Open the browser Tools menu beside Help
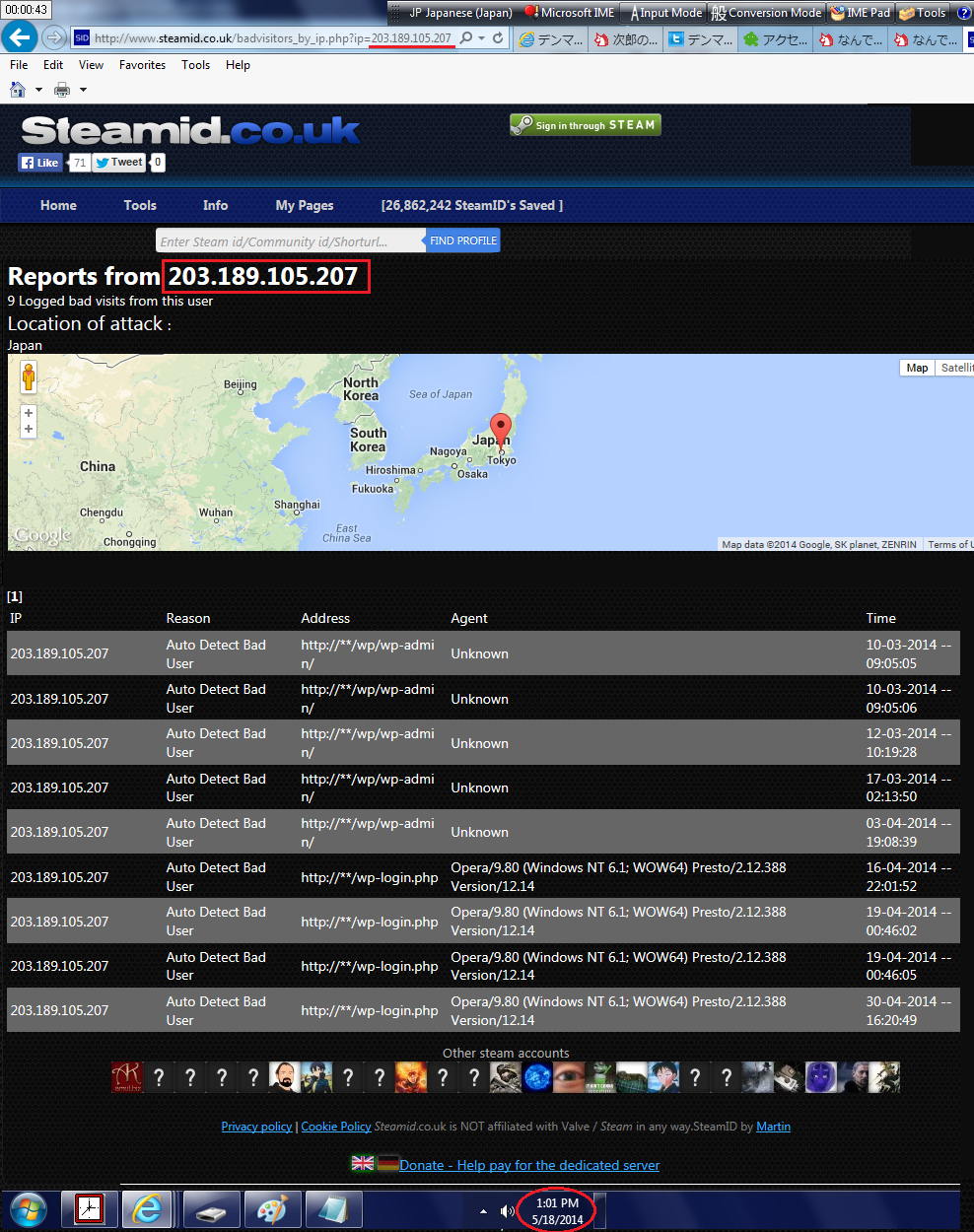The height and width of the screenshot is (1232, 974). pos(195,65)
